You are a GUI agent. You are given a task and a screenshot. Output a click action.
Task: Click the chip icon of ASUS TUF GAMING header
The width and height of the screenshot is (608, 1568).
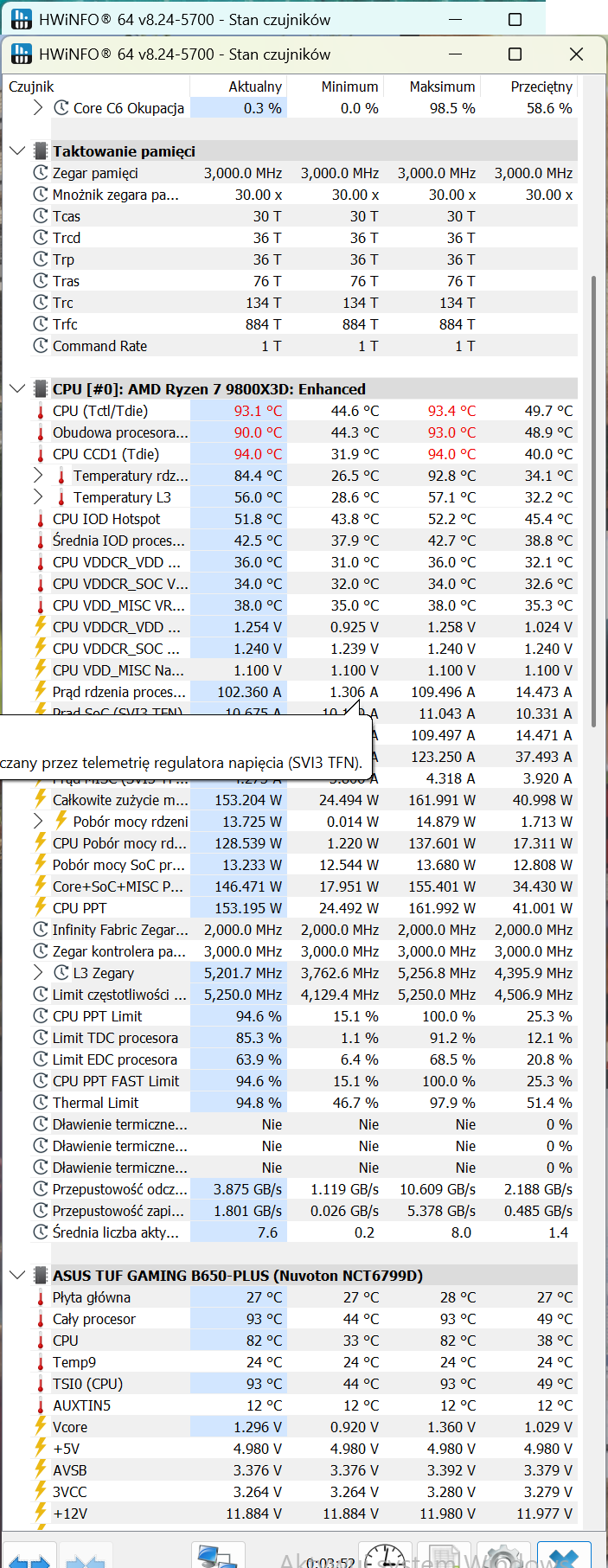click(x=40, y=1276)
